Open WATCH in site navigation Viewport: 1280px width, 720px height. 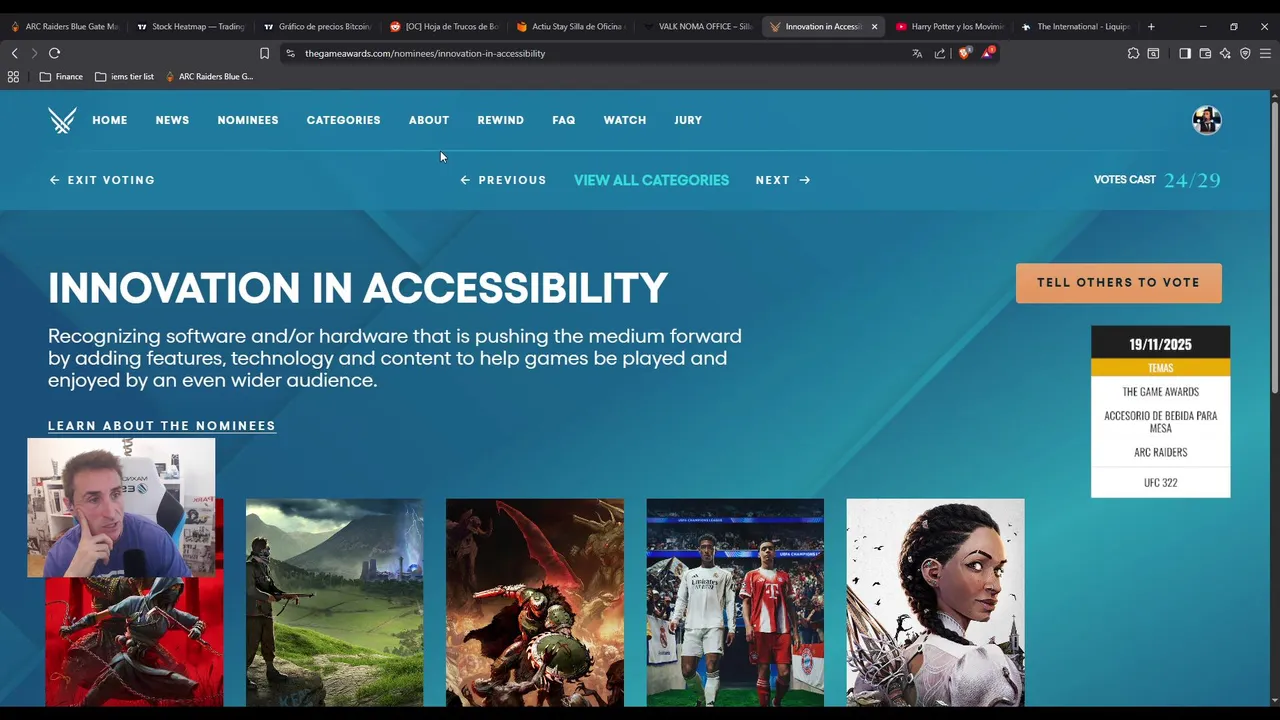(x=625, y=120)
